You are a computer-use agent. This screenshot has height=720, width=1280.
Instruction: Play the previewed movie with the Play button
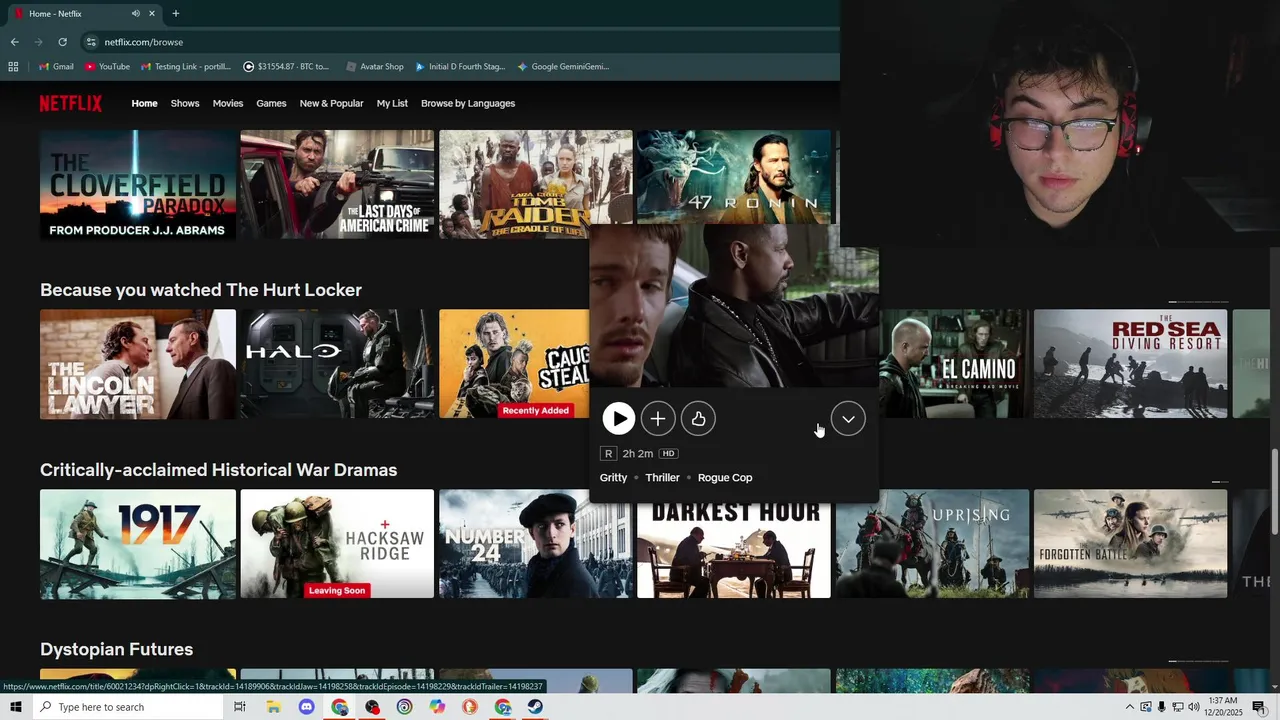click(x=618, y=419)
